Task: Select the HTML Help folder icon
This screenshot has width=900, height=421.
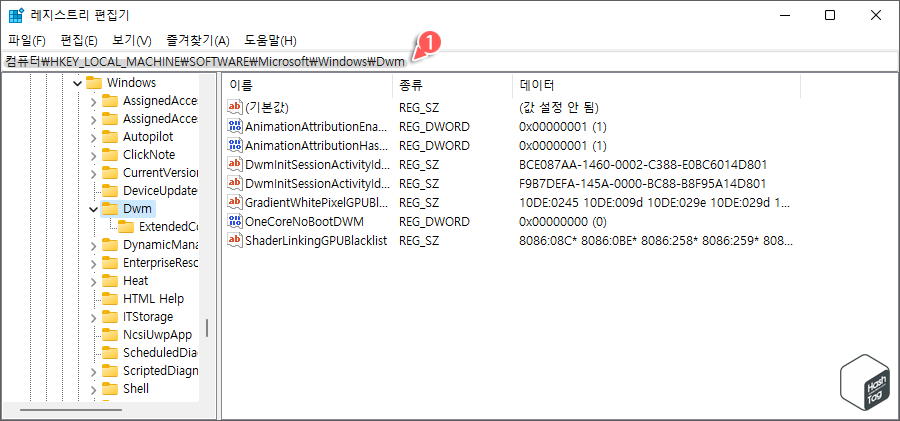Action: (110, 299)
